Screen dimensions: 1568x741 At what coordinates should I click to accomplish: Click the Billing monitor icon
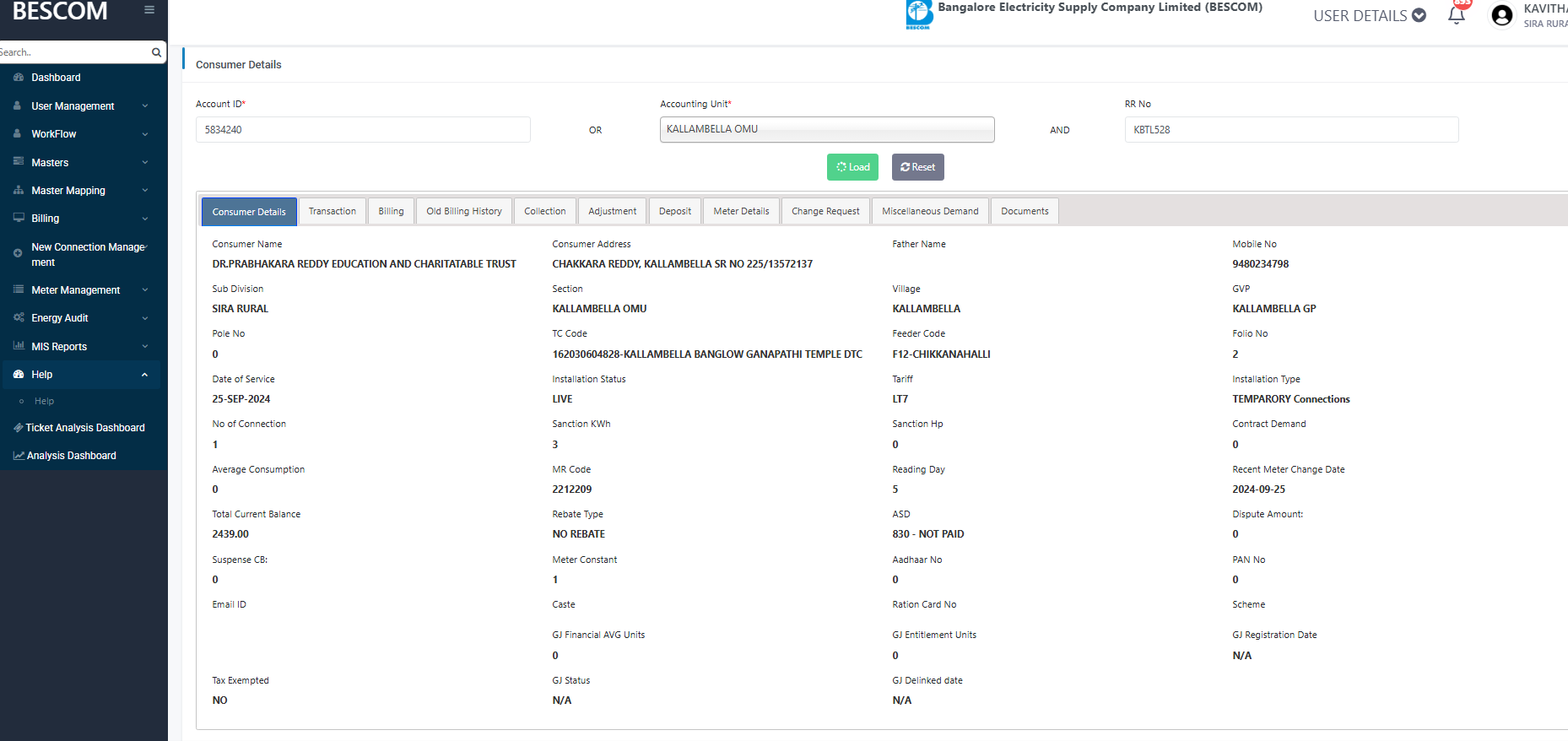[19, 218]
